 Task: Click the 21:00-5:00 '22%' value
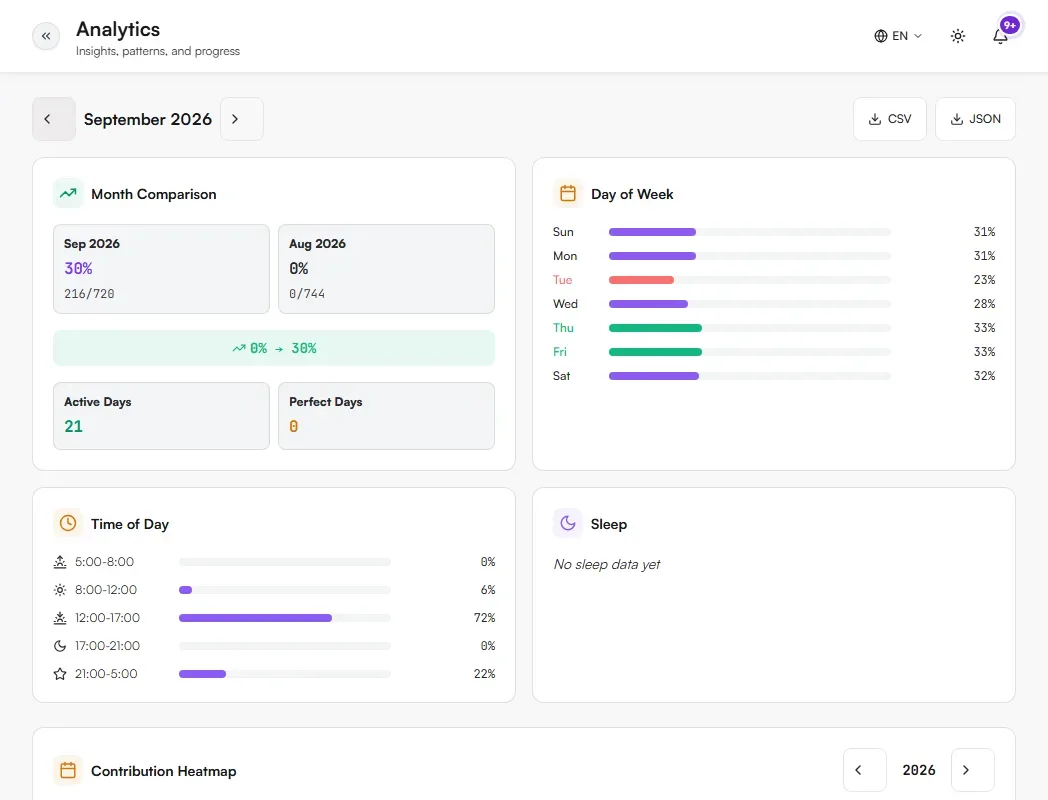click(485, 674)
